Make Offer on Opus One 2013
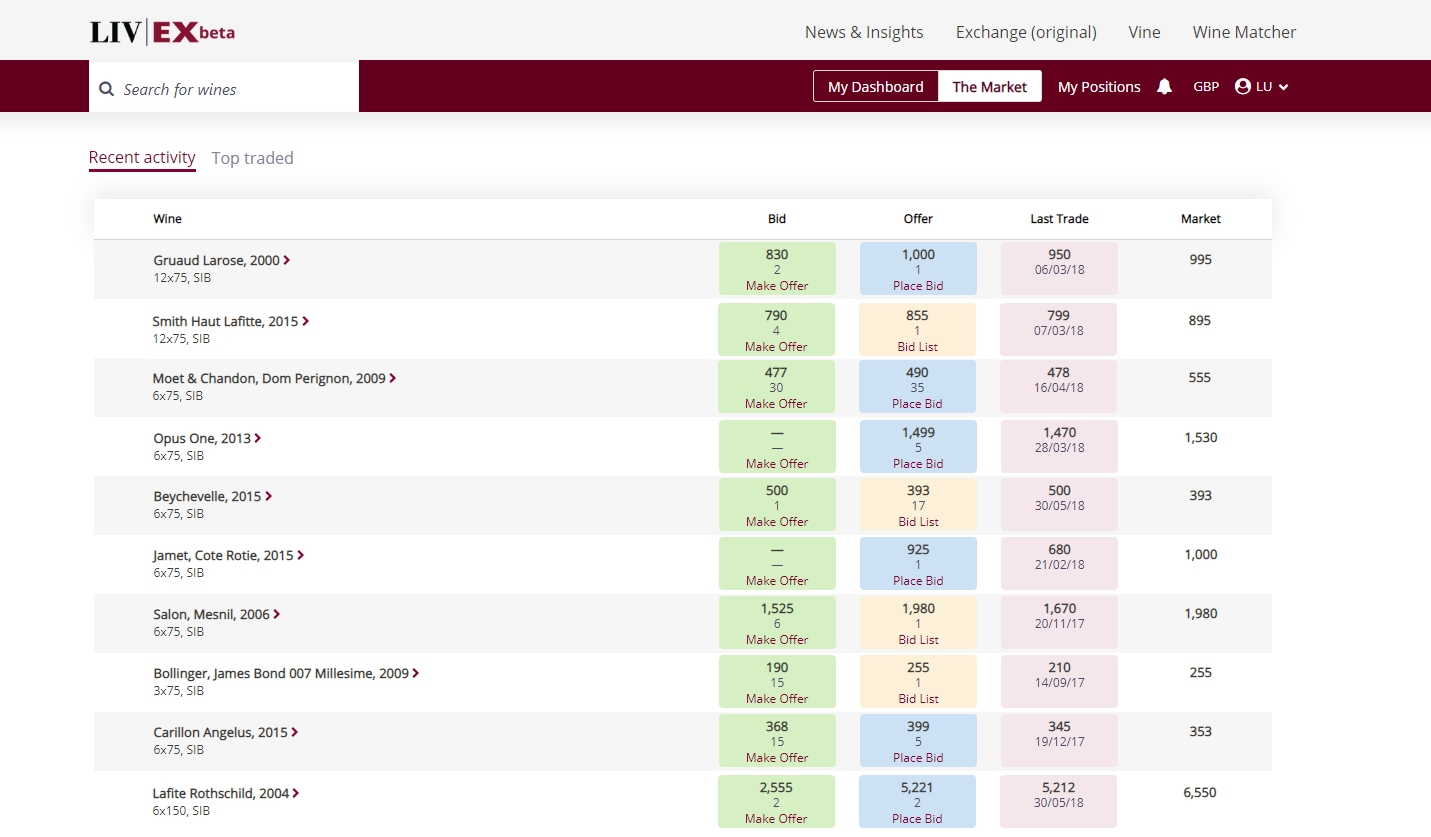 coord(777,464)
